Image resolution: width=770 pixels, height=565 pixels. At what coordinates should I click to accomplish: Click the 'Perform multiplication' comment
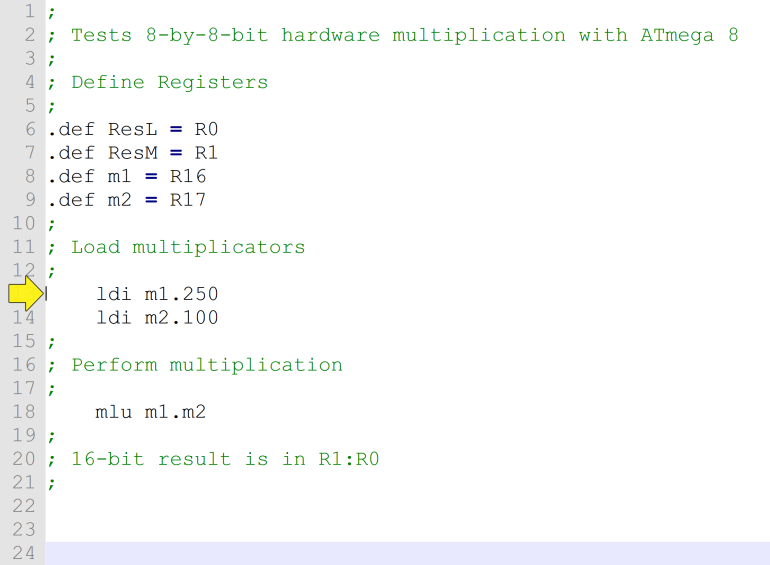(206, 365)
